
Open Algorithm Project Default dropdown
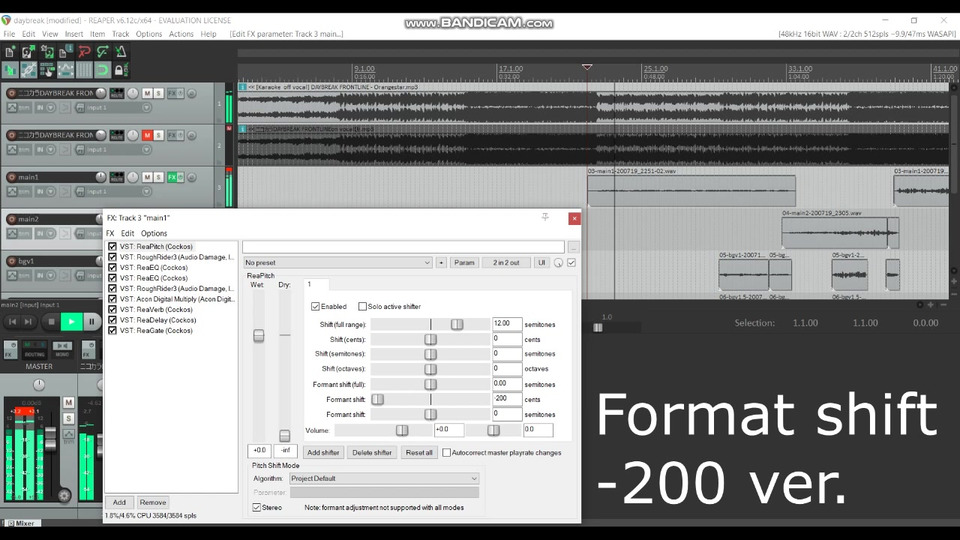[384, 478]
